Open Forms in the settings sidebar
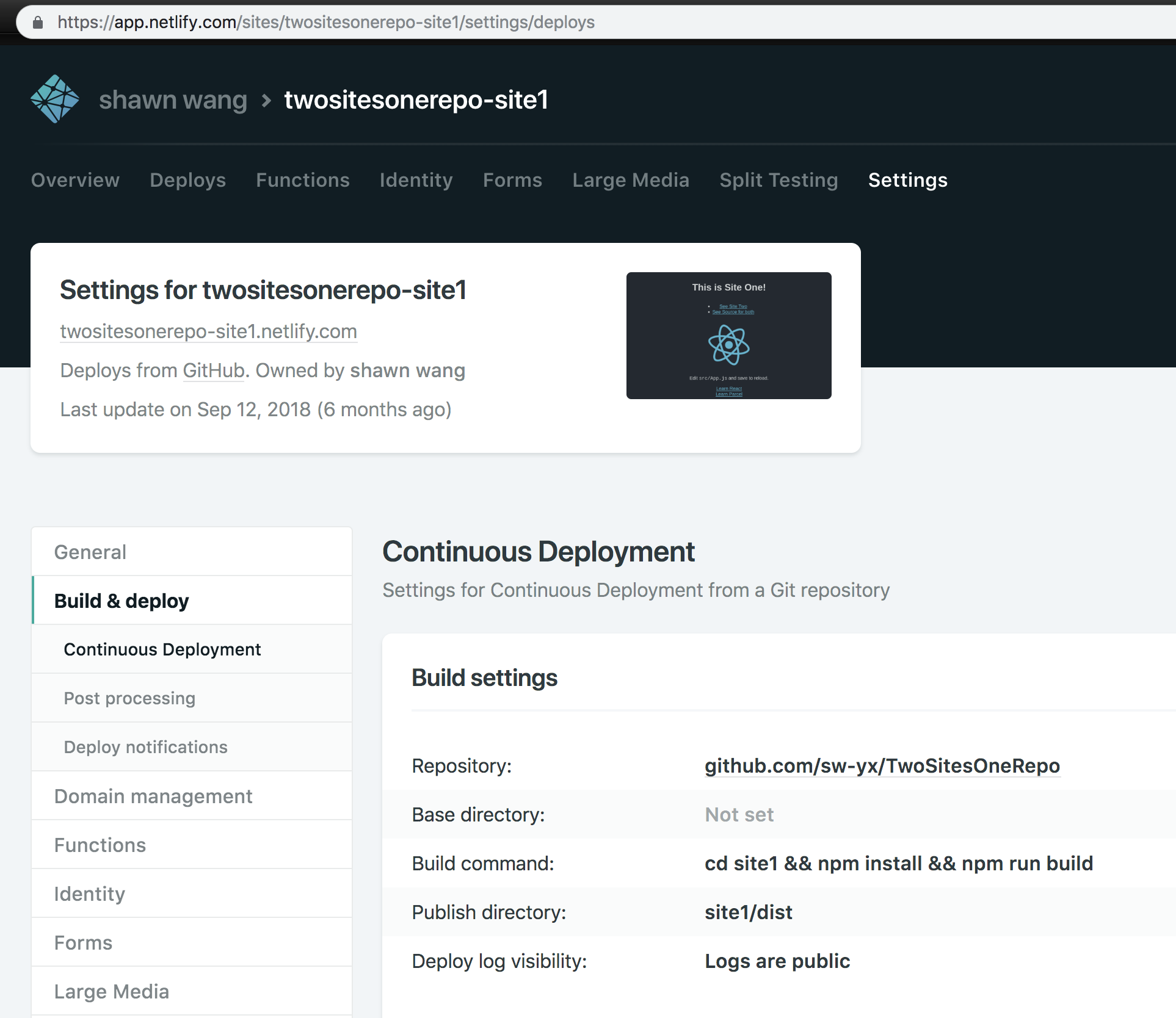Viewport: 1176px width, 1018px height. [x=192, y=942]
